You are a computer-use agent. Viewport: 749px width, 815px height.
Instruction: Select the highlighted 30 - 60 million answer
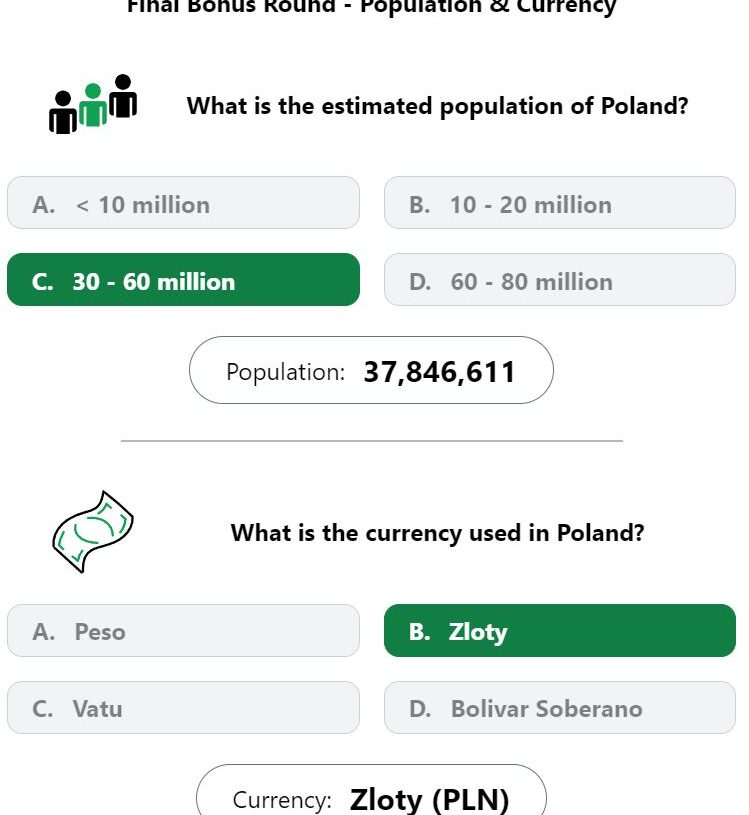(183, 280)
